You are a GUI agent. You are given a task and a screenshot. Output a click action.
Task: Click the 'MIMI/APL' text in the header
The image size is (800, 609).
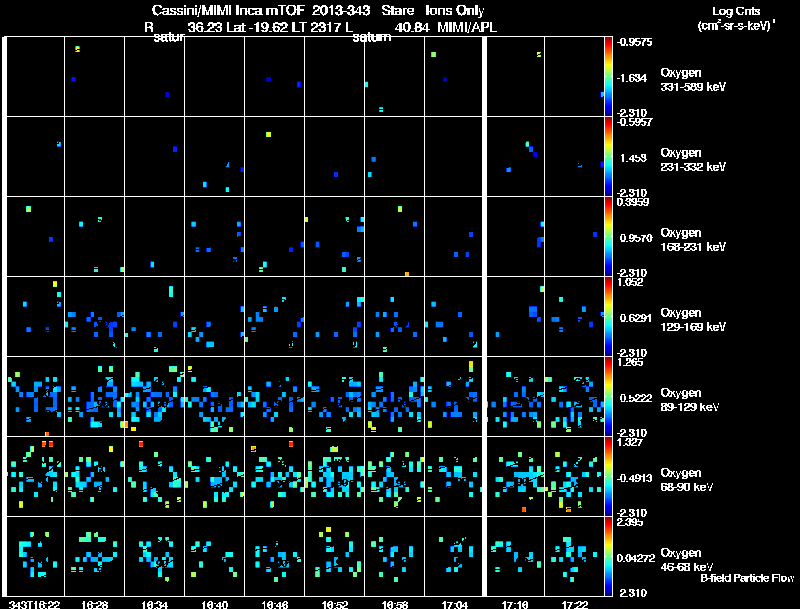coord(467,27)
